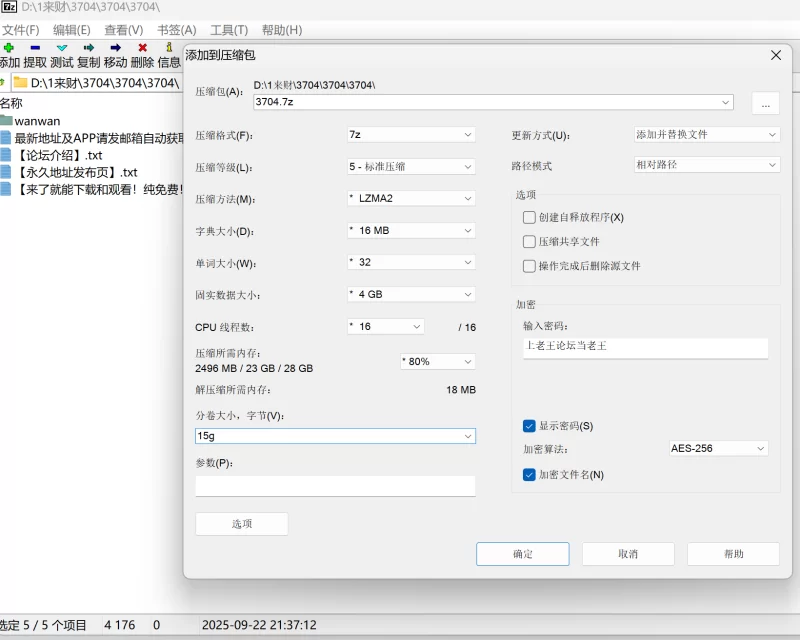800x640 pixels.
Task: Open the 文件(F) menu
Action: pos(20,30)
